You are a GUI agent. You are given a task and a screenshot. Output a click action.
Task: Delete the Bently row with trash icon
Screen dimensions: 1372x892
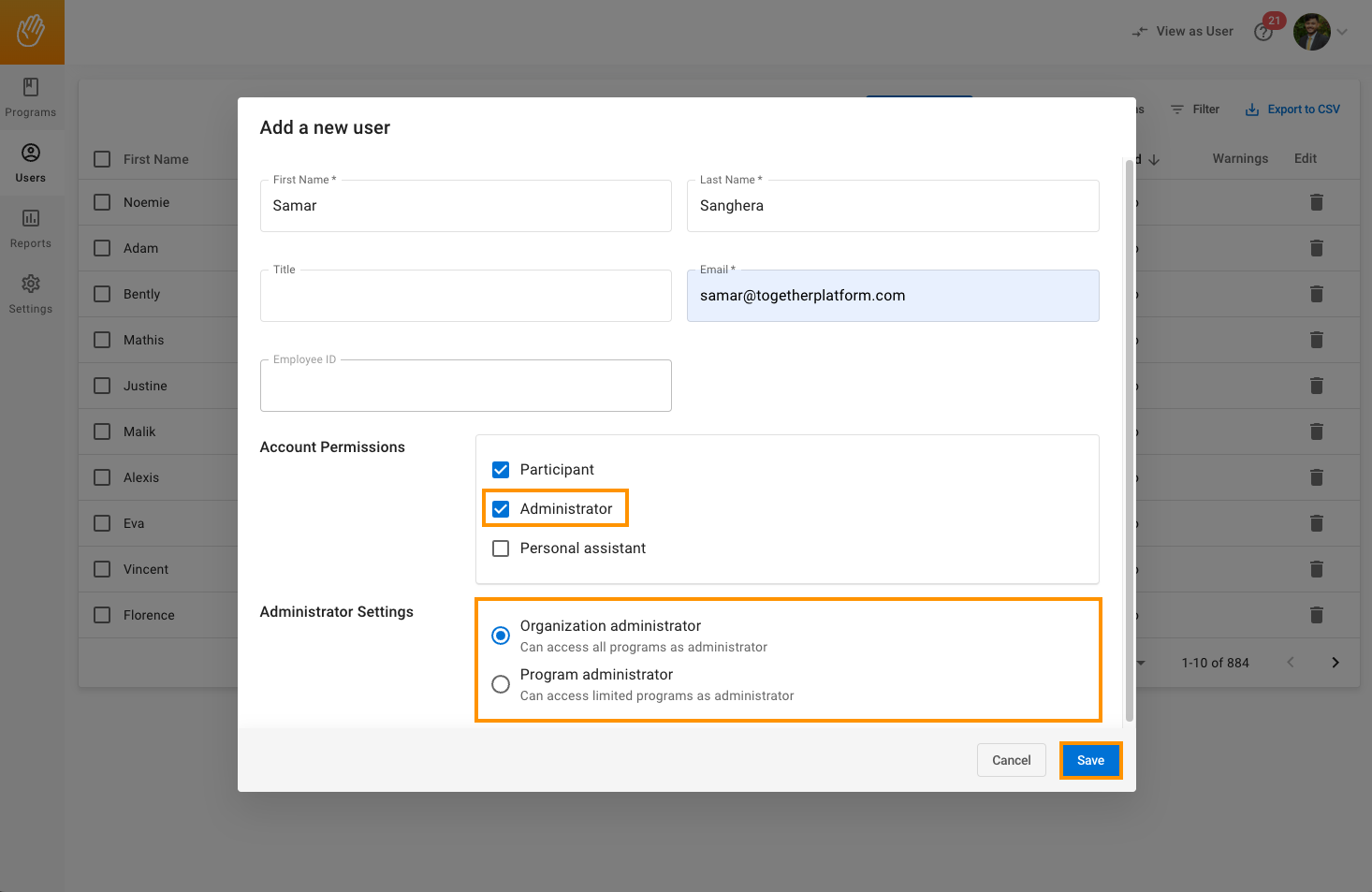(x=1317, y=294)
